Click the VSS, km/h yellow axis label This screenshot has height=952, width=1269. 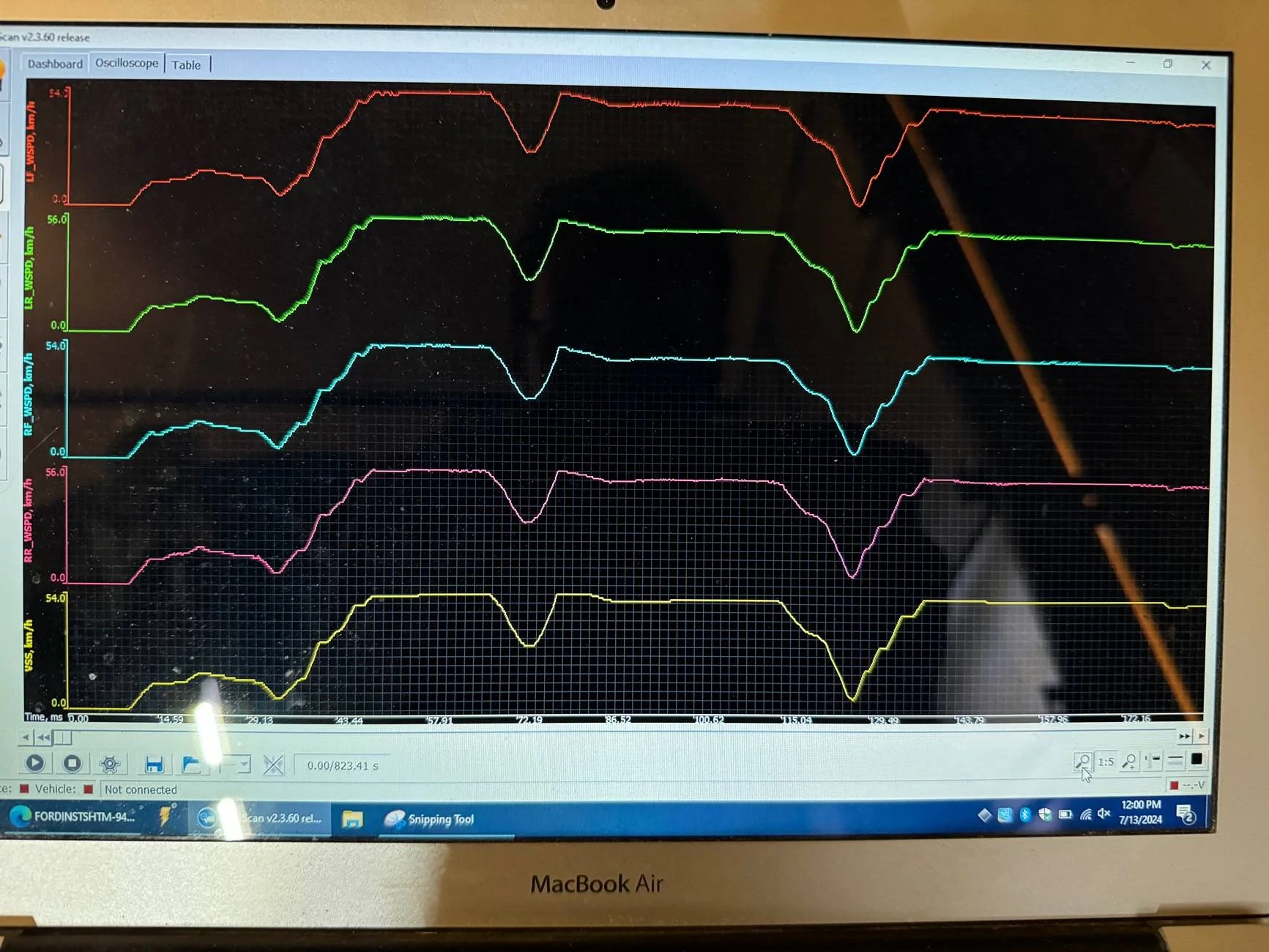click(x=29, y=645)
